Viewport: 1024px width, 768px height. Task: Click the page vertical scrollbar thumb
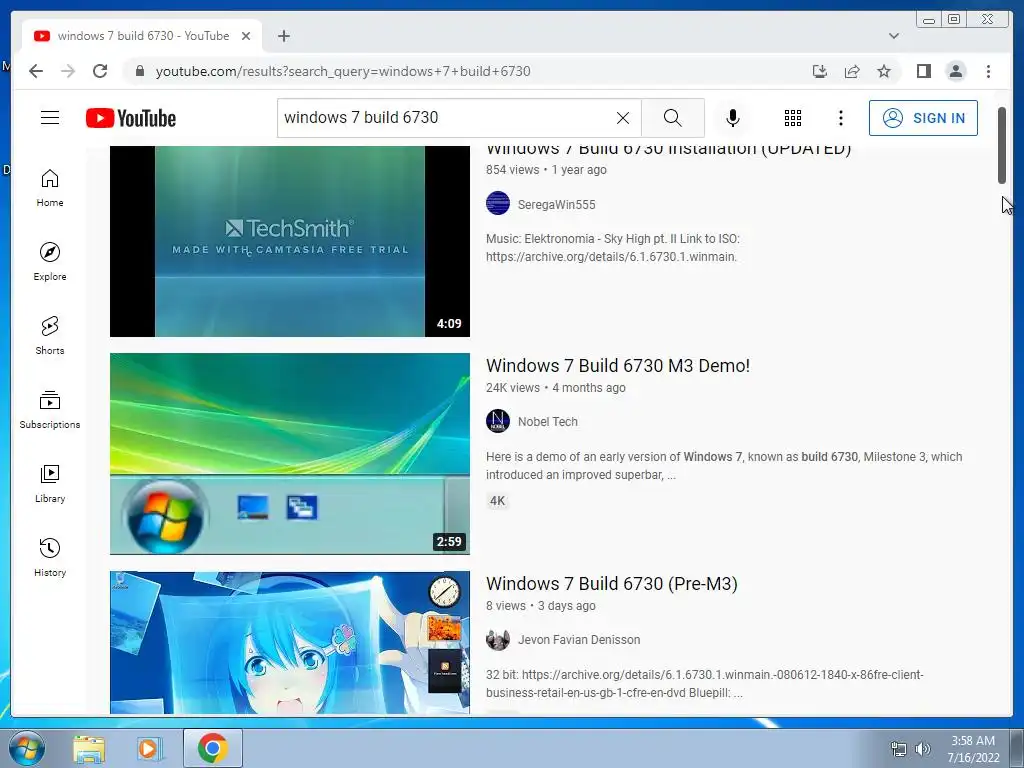(1002, 145)
